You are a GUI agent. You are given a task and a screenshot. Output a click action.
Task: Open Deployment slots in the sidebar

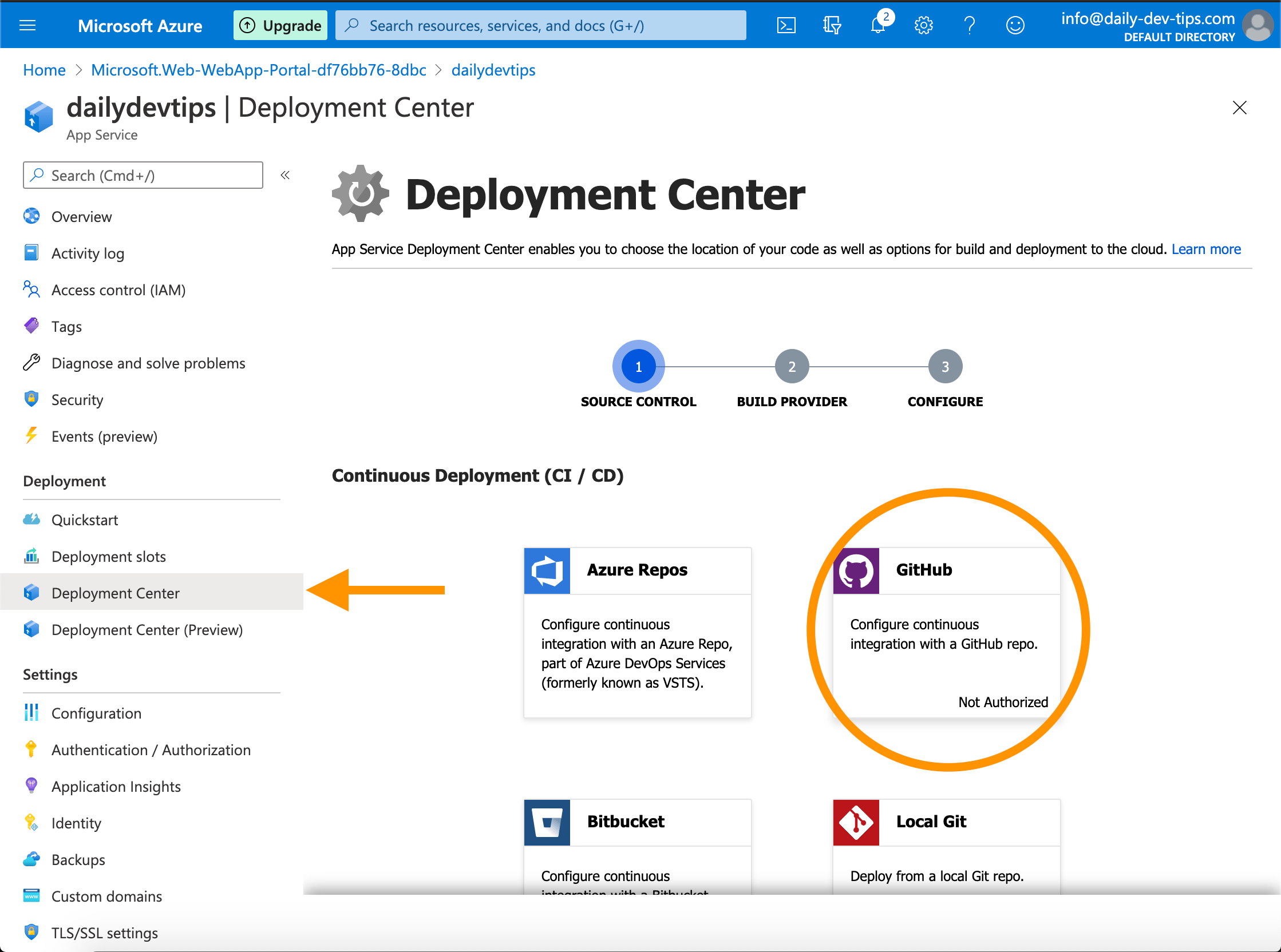[108, 556]
